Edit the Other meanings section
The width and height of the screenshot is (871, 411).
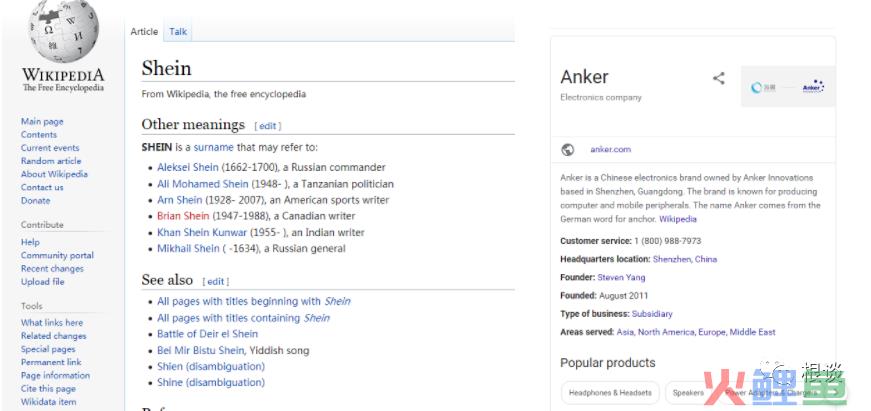point(268,126)
